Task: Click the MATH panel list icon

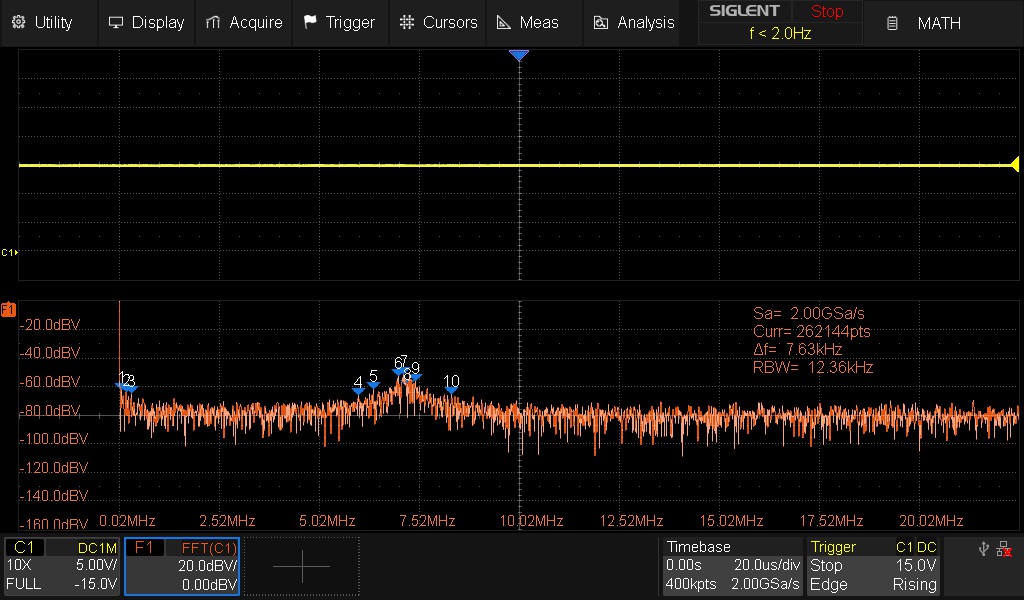Action: coord(892,24)
